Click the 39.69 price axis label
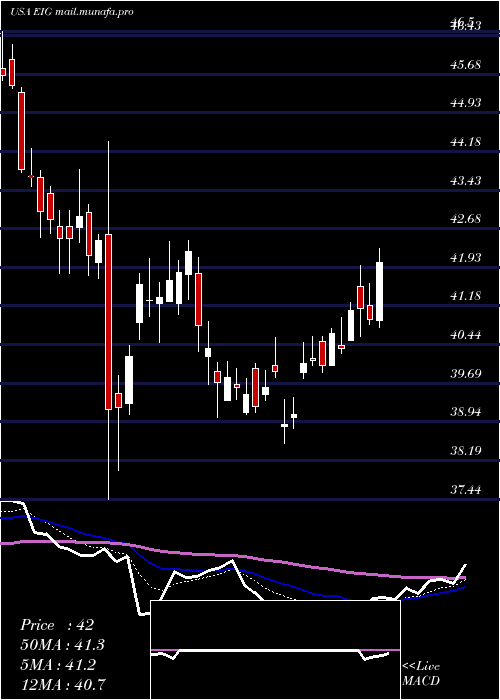The height and width of the screenshot is (700, 500). pos(466,374)
